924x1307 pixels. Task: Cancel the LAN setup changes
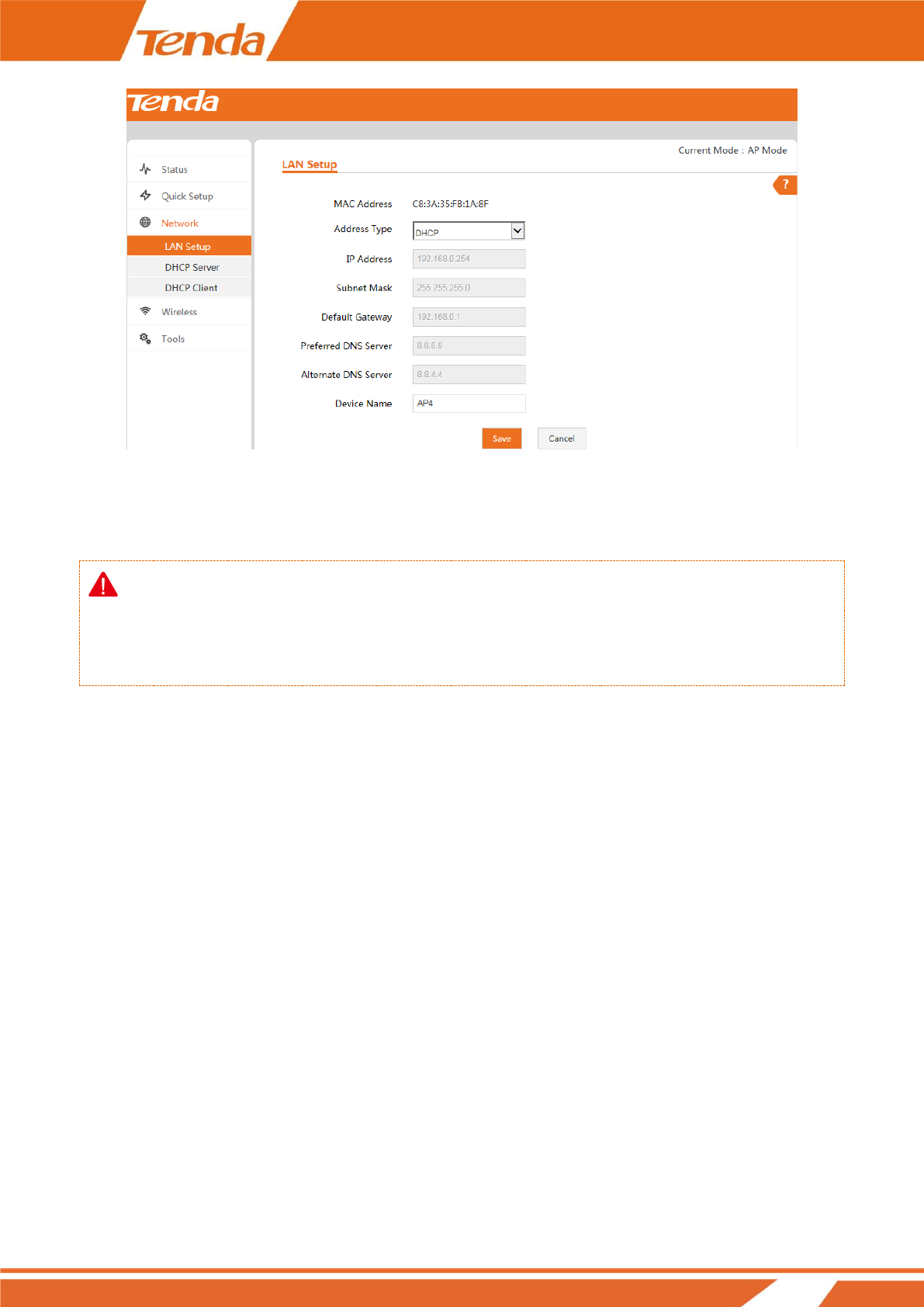click(562, 439)
